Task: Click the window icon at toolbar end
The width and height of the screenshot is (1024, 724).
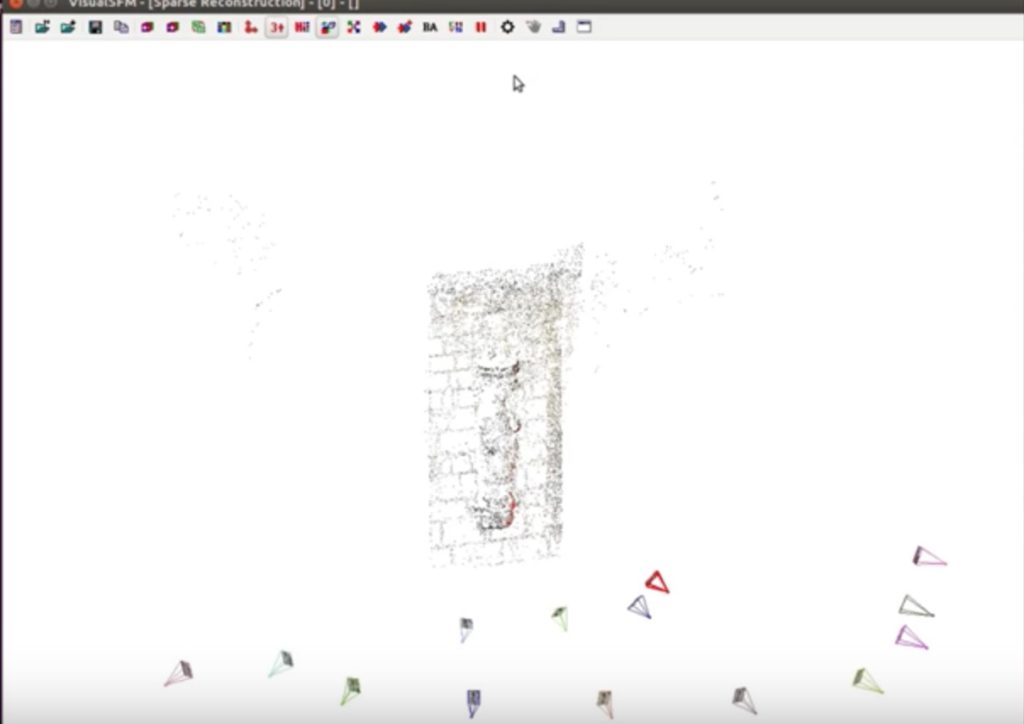Action: (584, 27)
